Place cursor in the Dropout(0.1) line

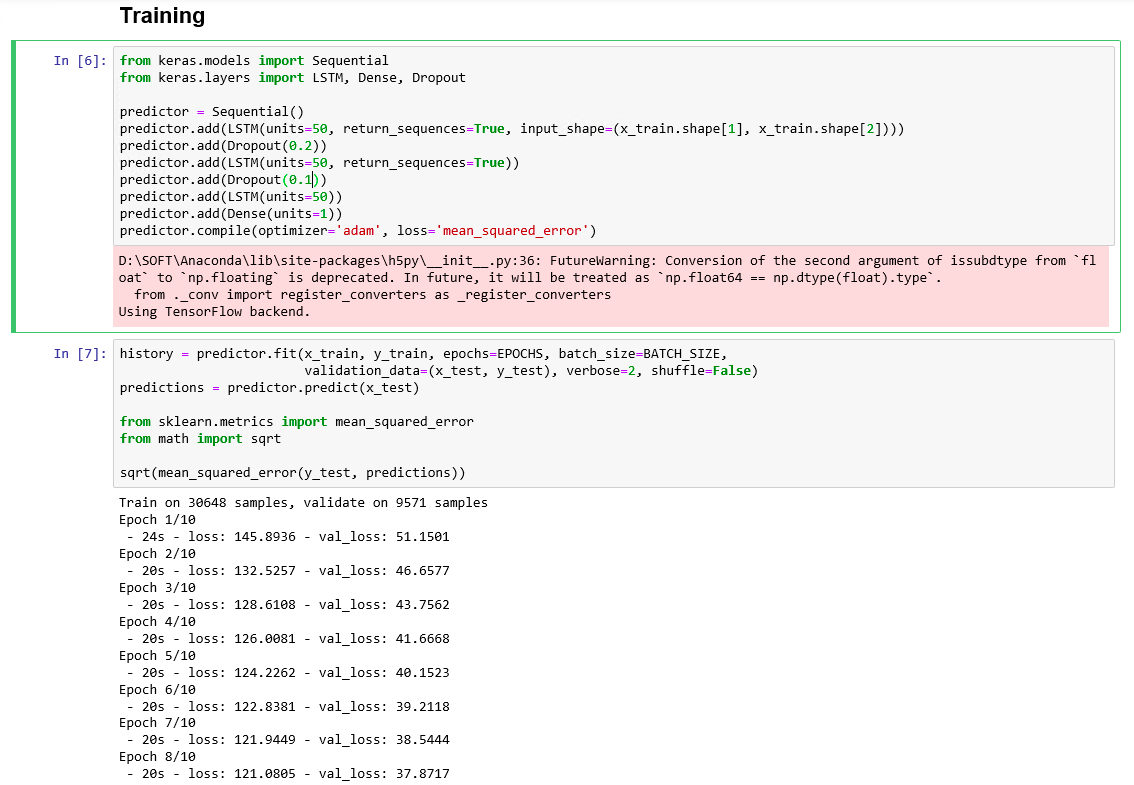pos(223,179)
